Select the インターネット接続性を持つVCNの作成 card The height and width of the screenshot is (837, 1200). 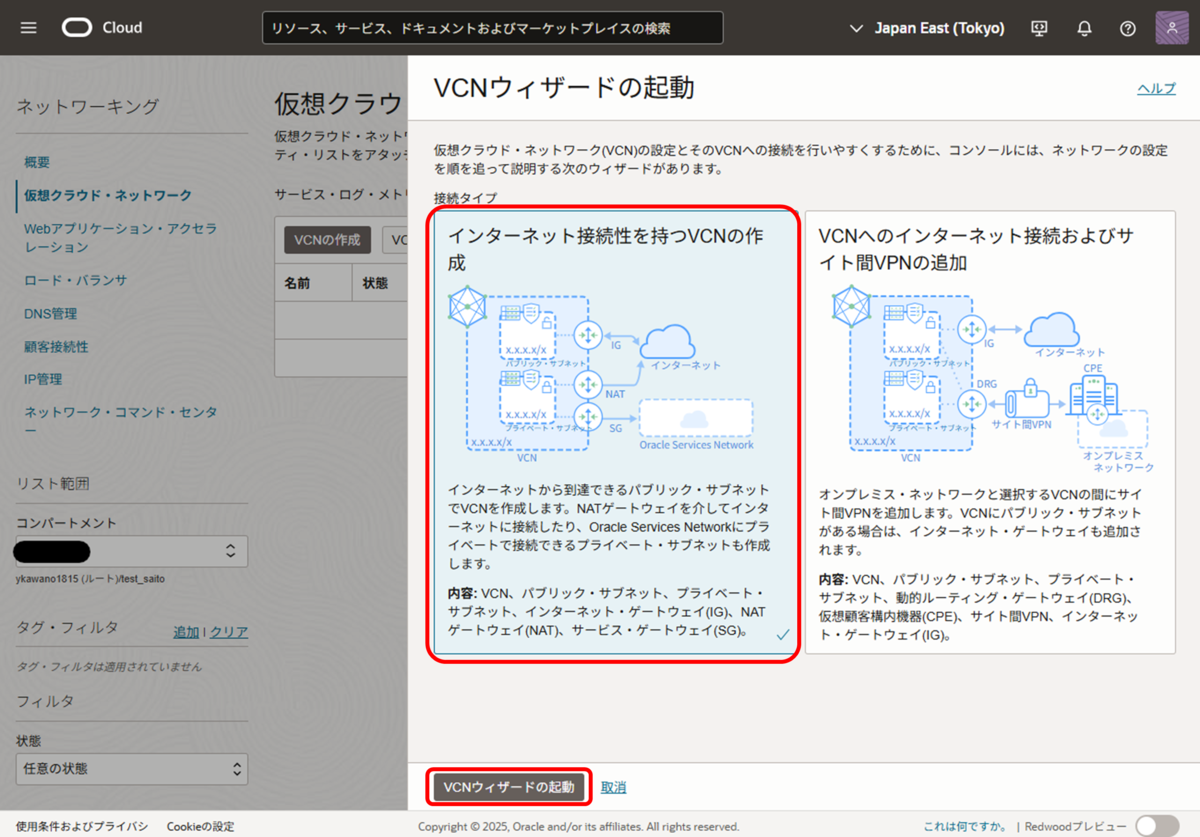coord(616,433)
